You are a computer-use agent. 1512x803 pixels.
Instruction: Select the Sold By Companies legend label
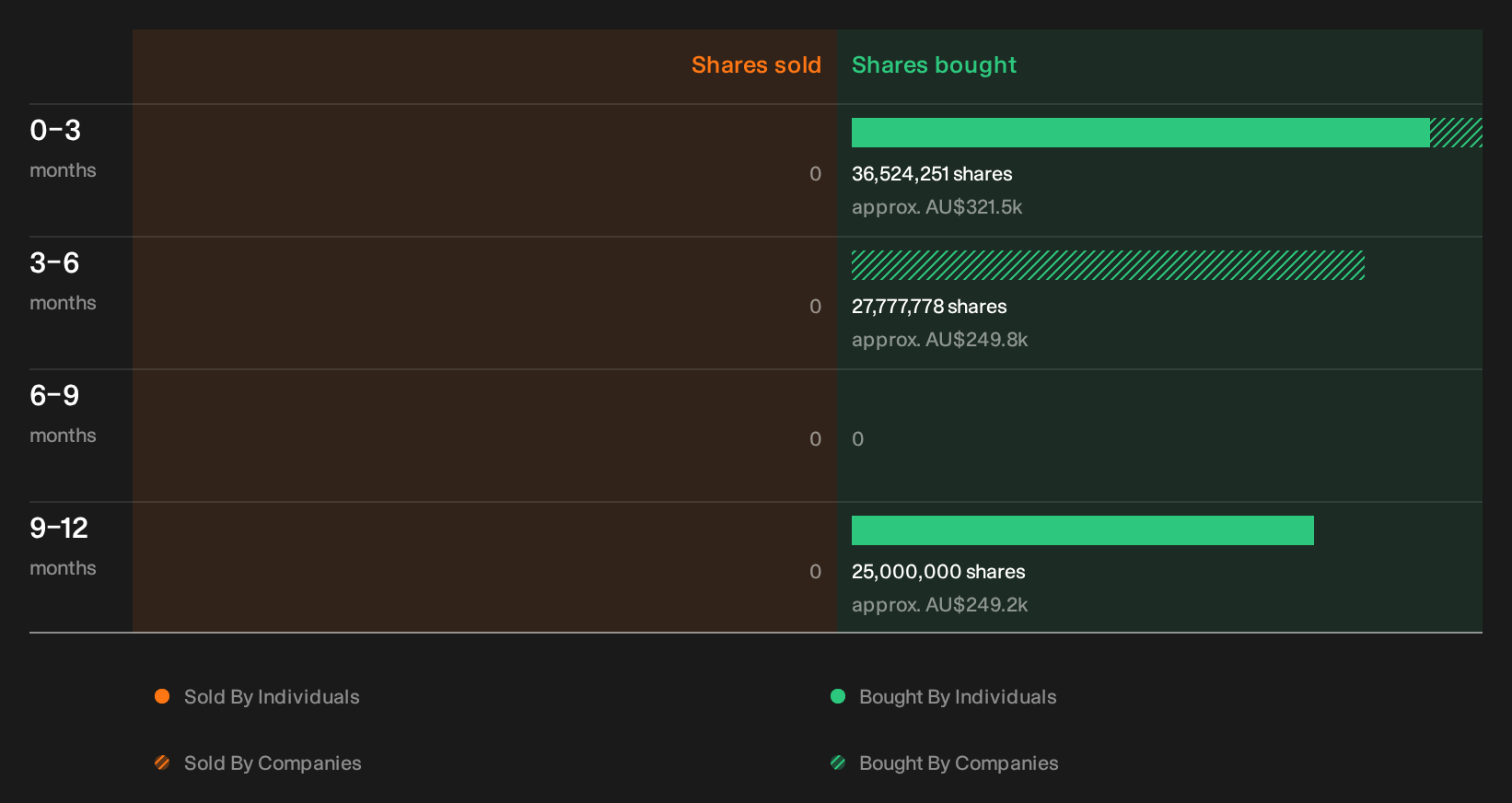[273, 763]
